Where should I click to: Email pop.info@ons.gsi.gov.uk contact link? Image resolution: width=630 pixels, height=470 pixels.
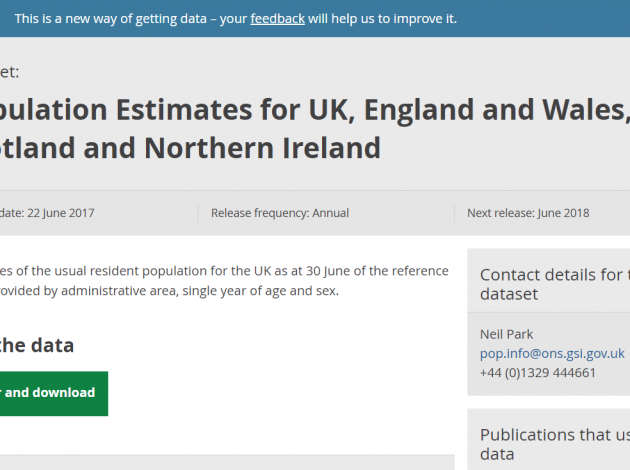click(552, 354)
